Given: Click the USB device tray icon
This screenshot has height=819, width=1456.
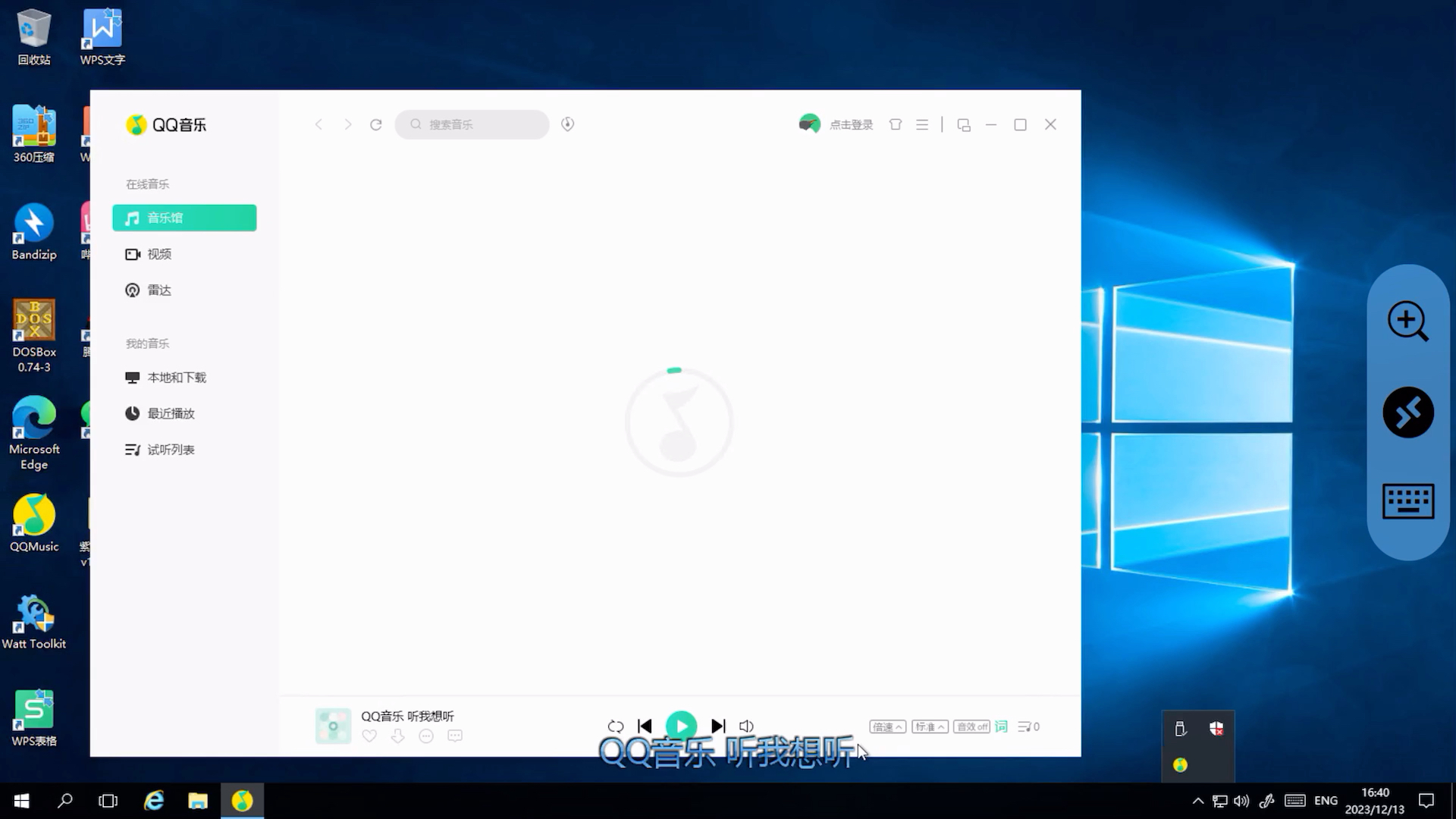Looking at the screenshot, I should pos(1180,729).
